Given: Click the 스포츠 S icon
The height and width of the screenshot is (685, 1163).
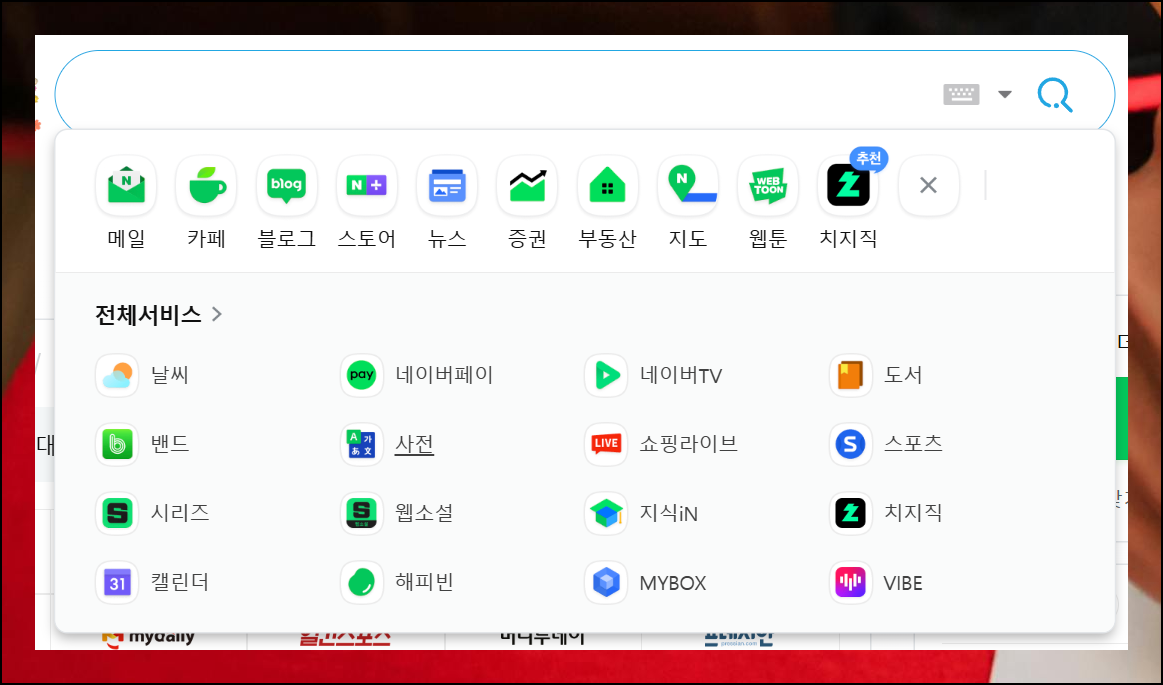Looking at the screenshot, I should coord(850,444).
